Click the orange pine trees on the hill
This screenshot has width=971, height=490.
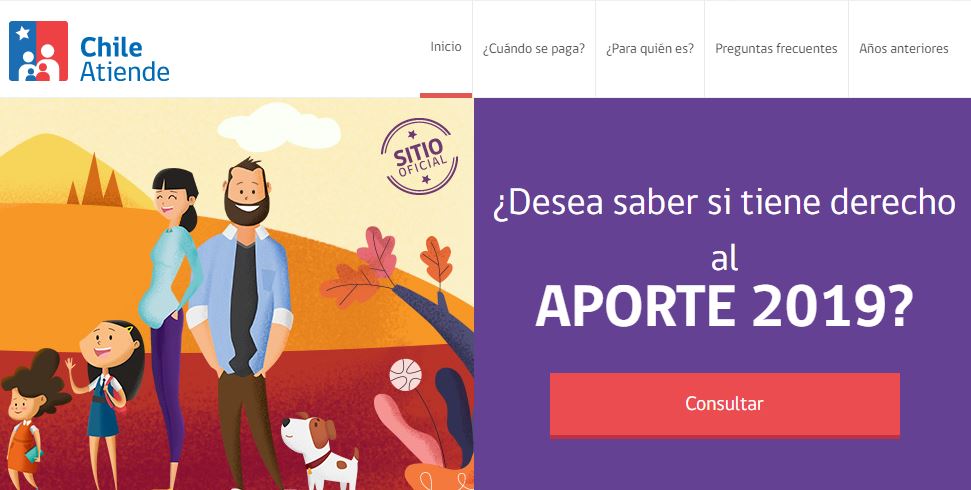95,180
